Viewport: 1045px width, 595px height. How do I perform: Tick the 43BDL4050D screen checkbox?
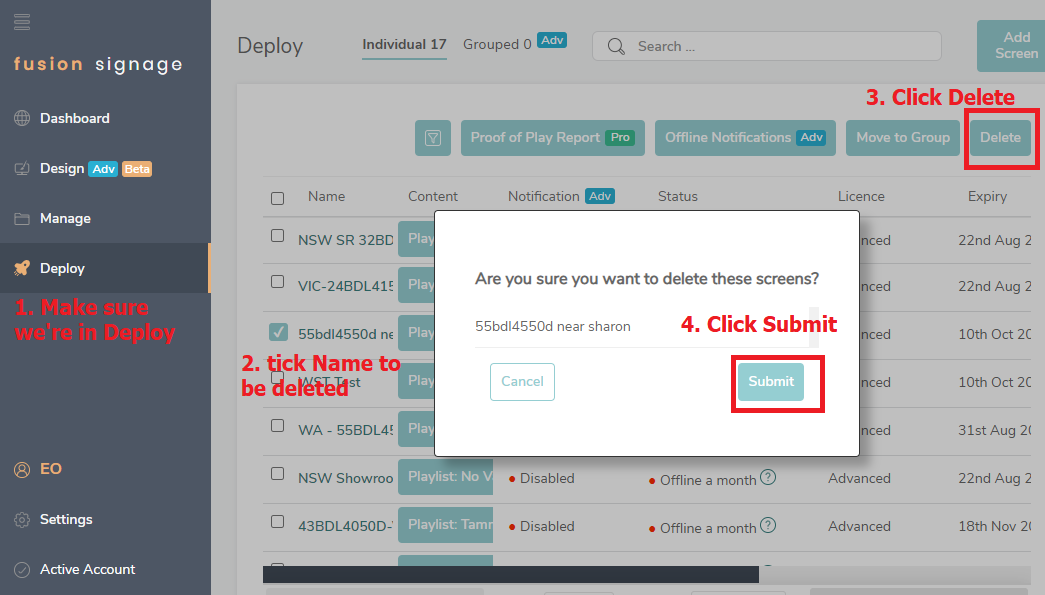(x=278, y=521)
